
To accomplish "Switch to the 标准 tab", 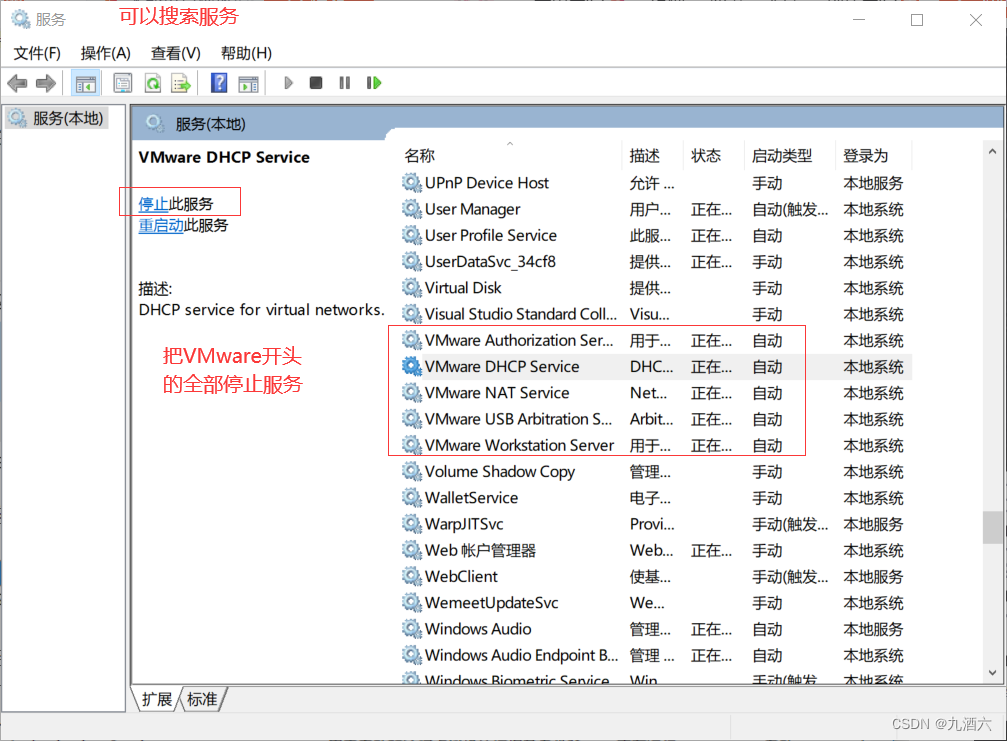I will [x=200, y=700].
